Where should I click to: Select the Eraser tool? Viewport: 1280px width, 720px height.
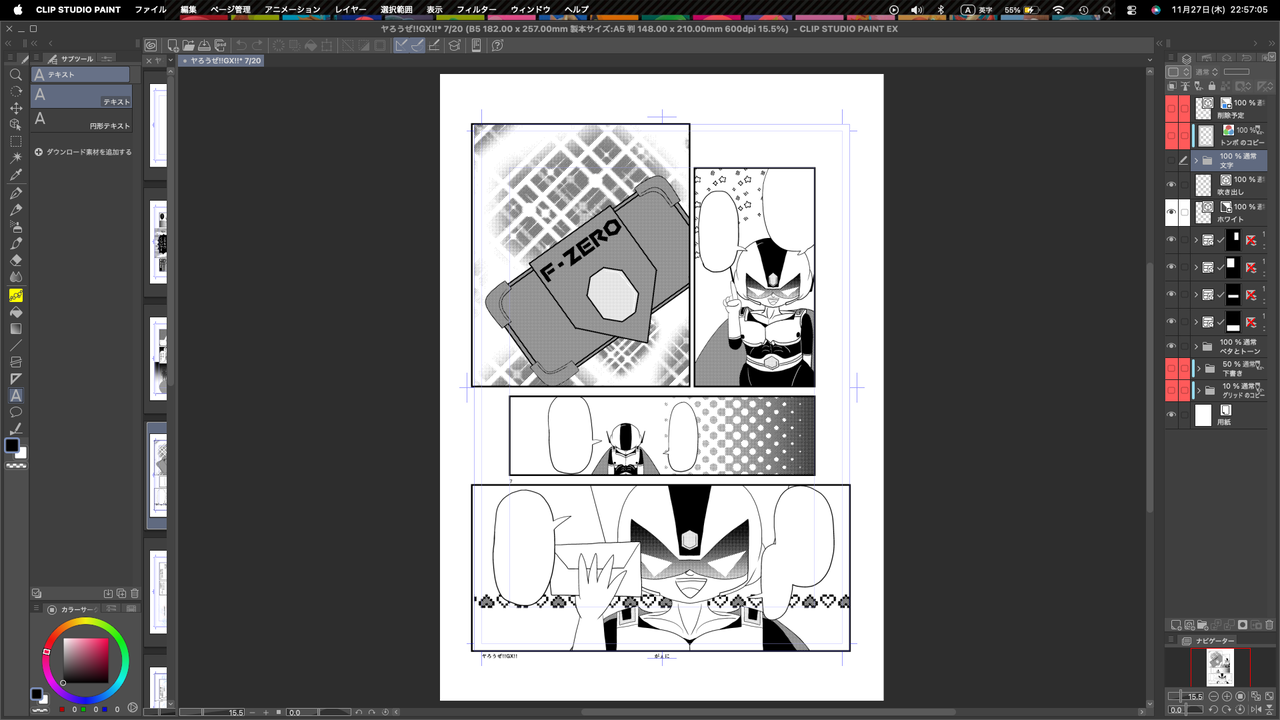[x=16, y=260]
